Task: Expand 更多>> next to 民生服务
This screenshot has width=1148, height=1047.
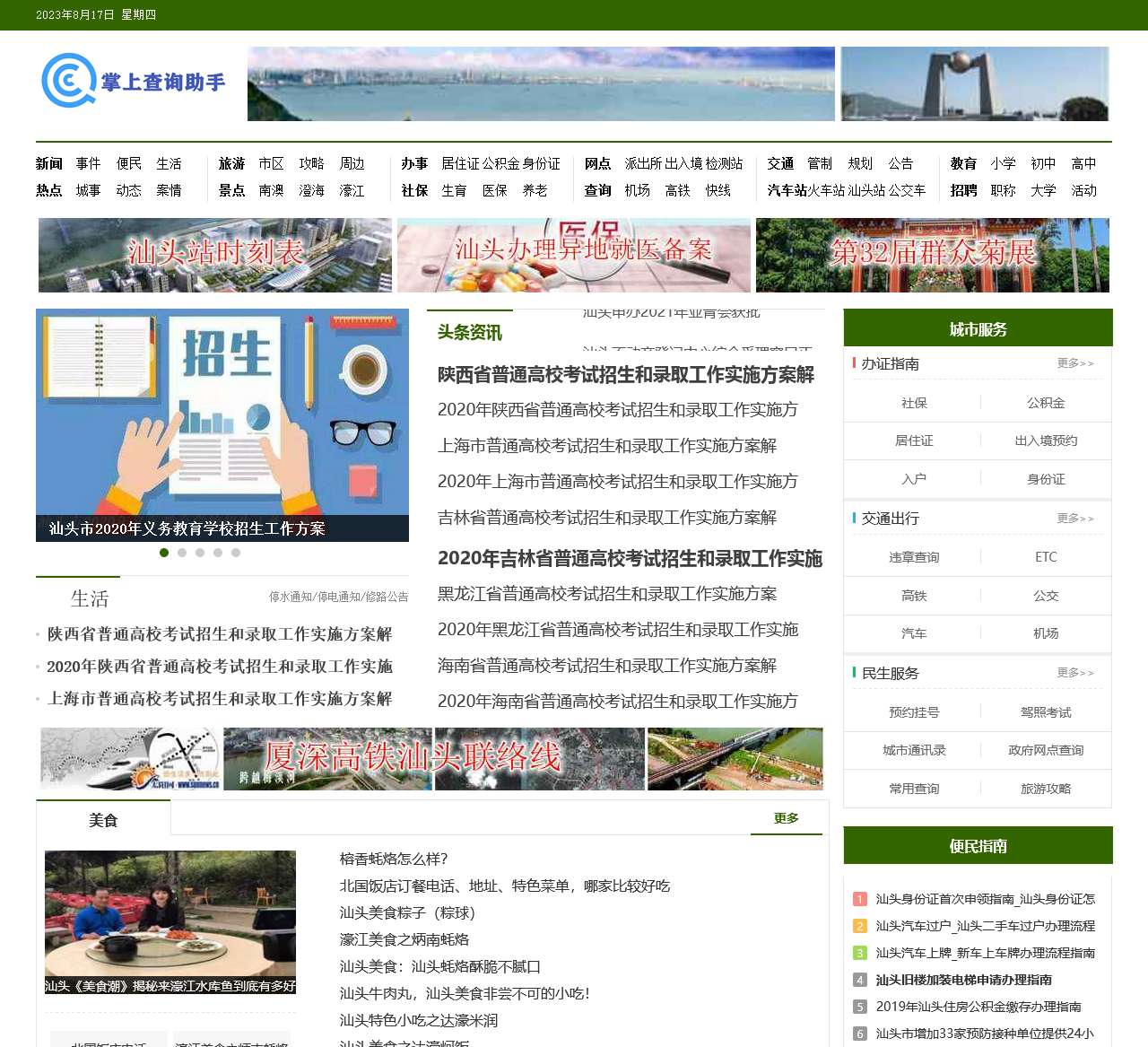Action: pyautogui.click(x=1075, y=673)
